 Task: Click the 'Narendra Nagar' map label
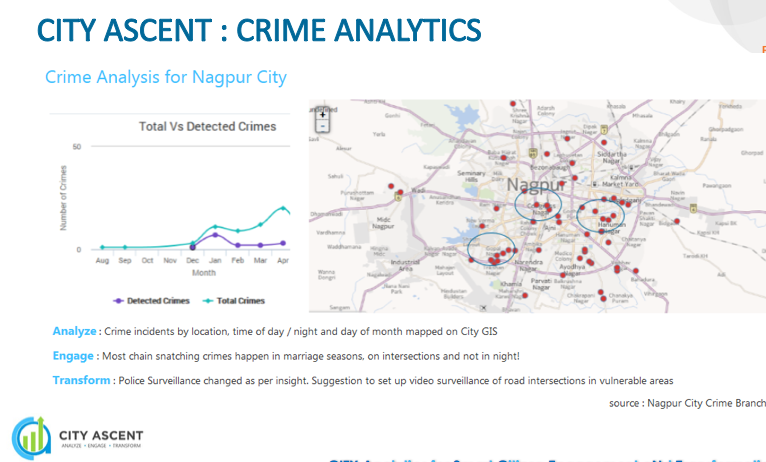pos(529,265)
